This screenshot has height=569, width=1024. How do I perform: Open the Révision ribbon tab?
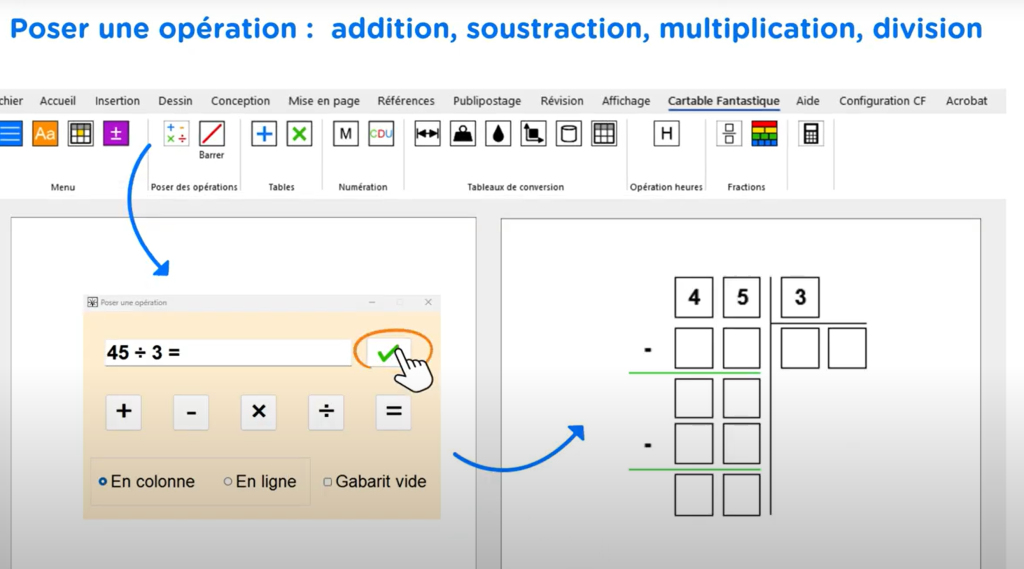pos(562,101)
